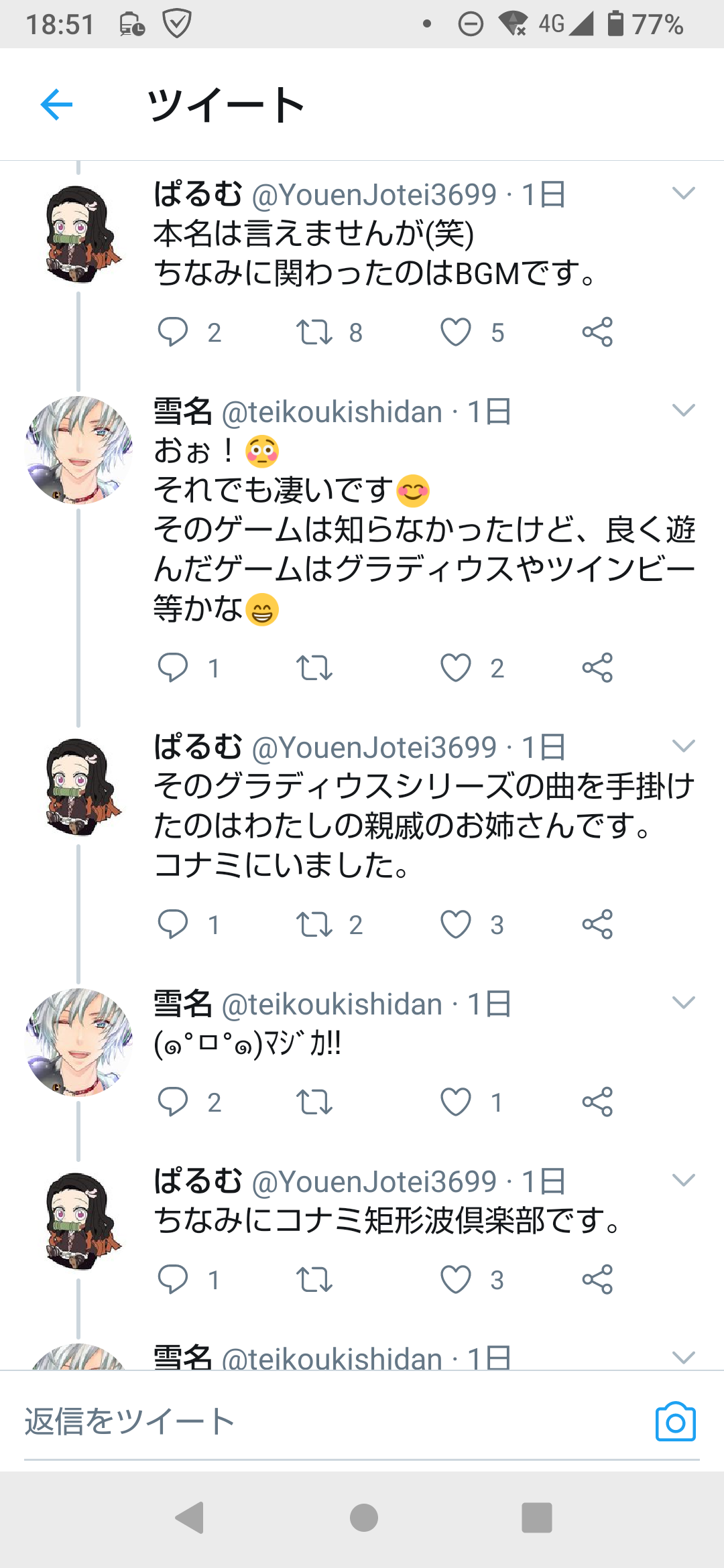Open @YouenJotei3699 profile from first tweet
The height and width of the screenshot is (1568, 724).
373,195
